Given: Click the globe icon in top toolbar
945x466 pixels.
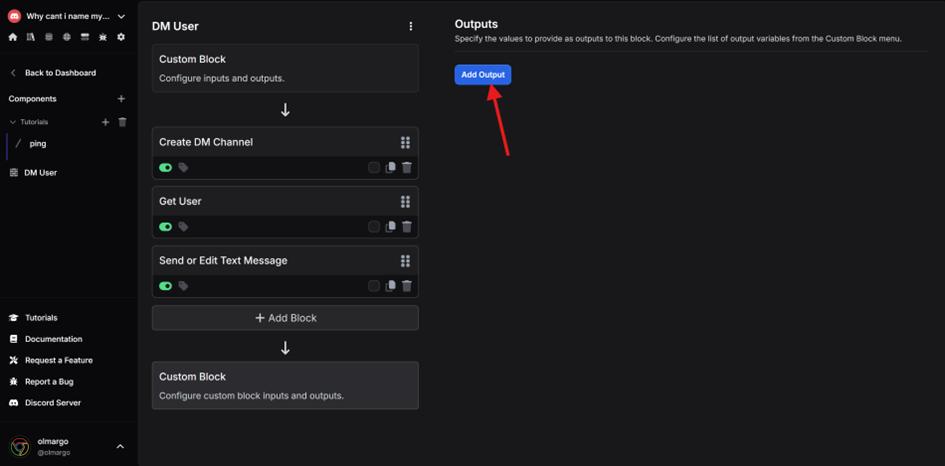Looking at the screenshot, I should [x=67, y=37].
